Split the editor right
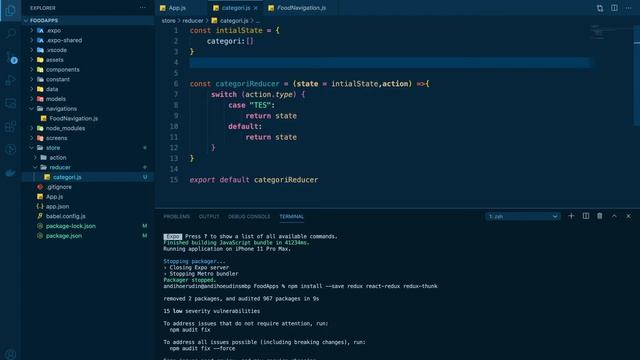This screenshot has height=360, width=640. coord(614,8)
